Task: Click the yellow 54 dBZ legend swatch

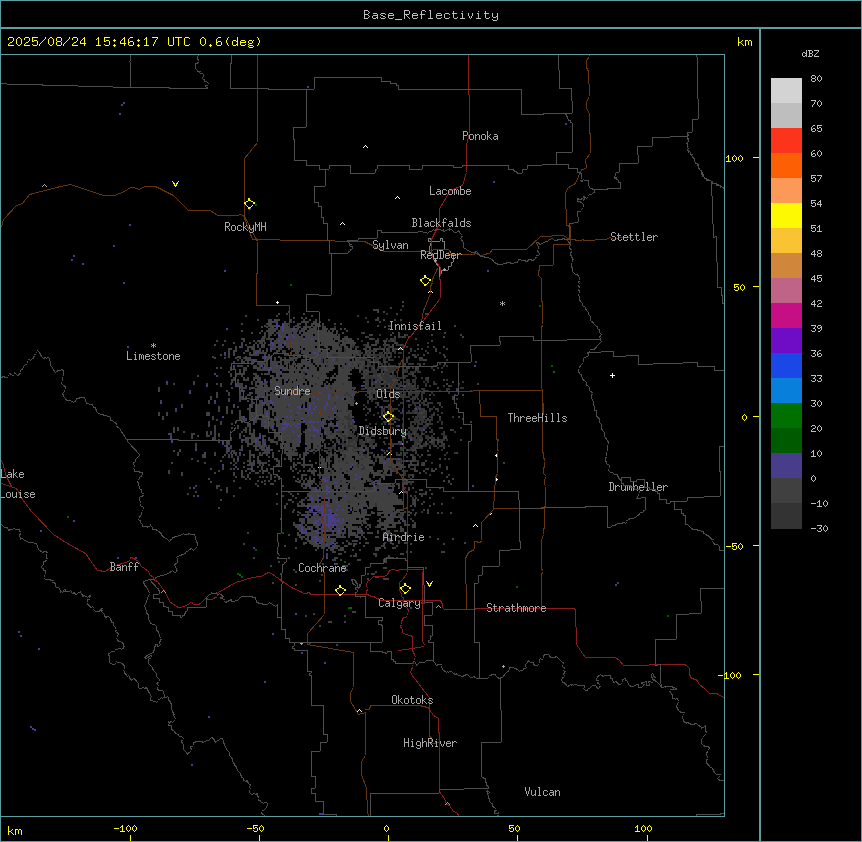Action: pyautogui.click(x=786, y=215)
